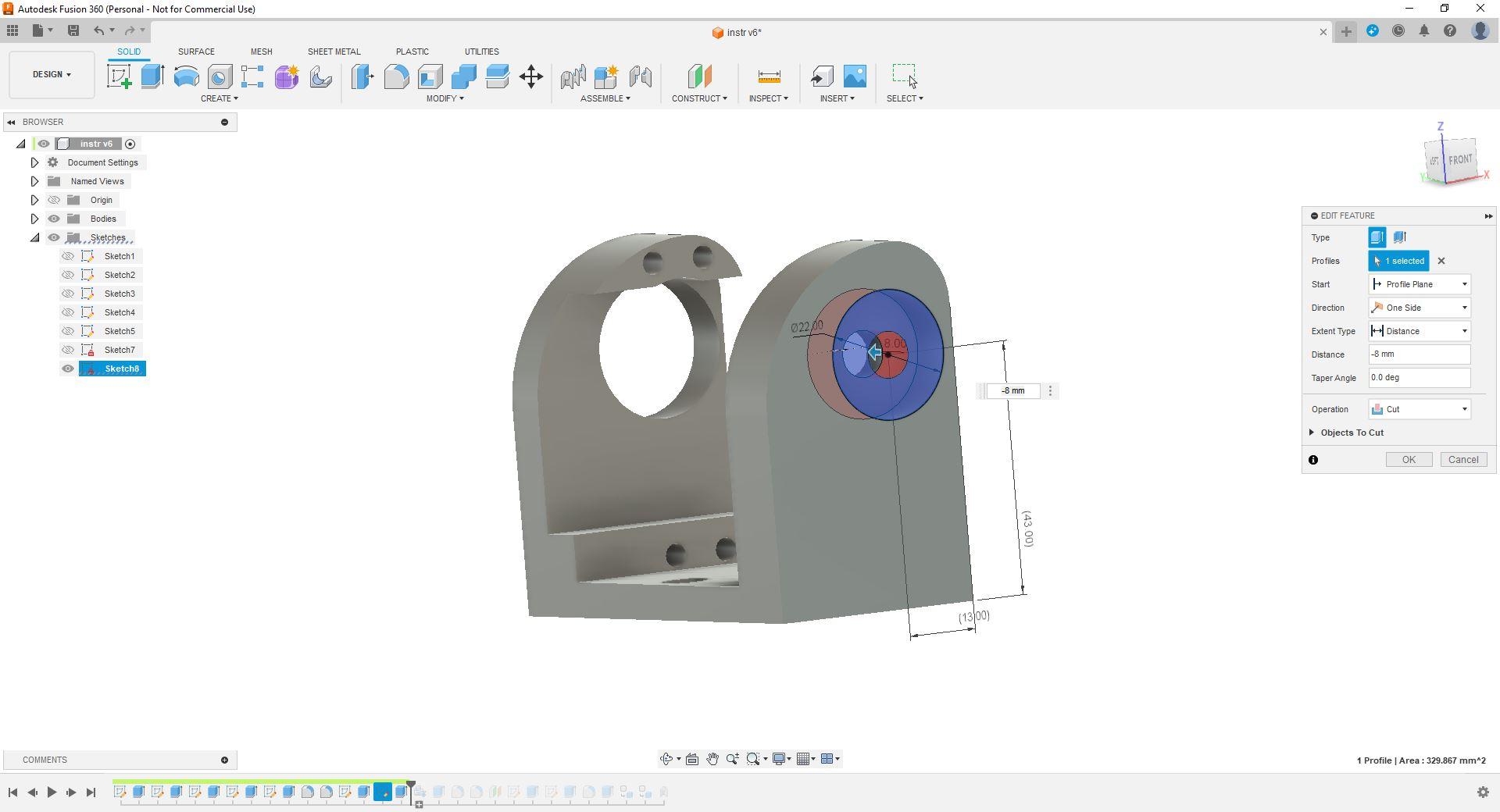
Task: Toggle visibility of Sketch7
Action: click(x=68, y=350)
